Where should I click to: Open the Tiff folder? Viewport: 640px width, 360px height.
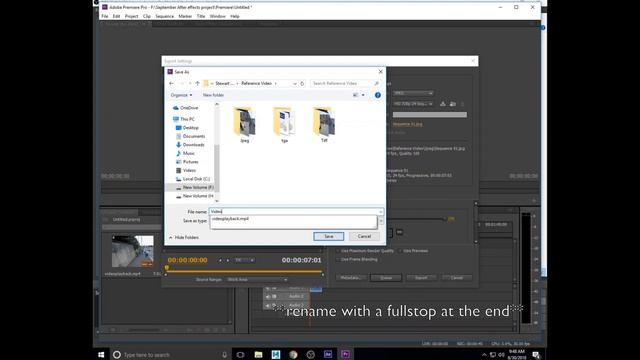click(324, 124)
